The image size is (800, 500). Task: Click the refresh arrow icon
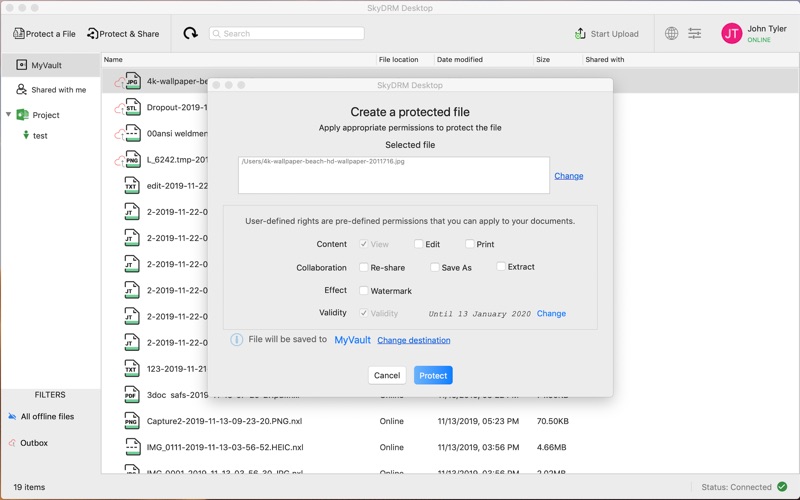click(x=190, y=34)
